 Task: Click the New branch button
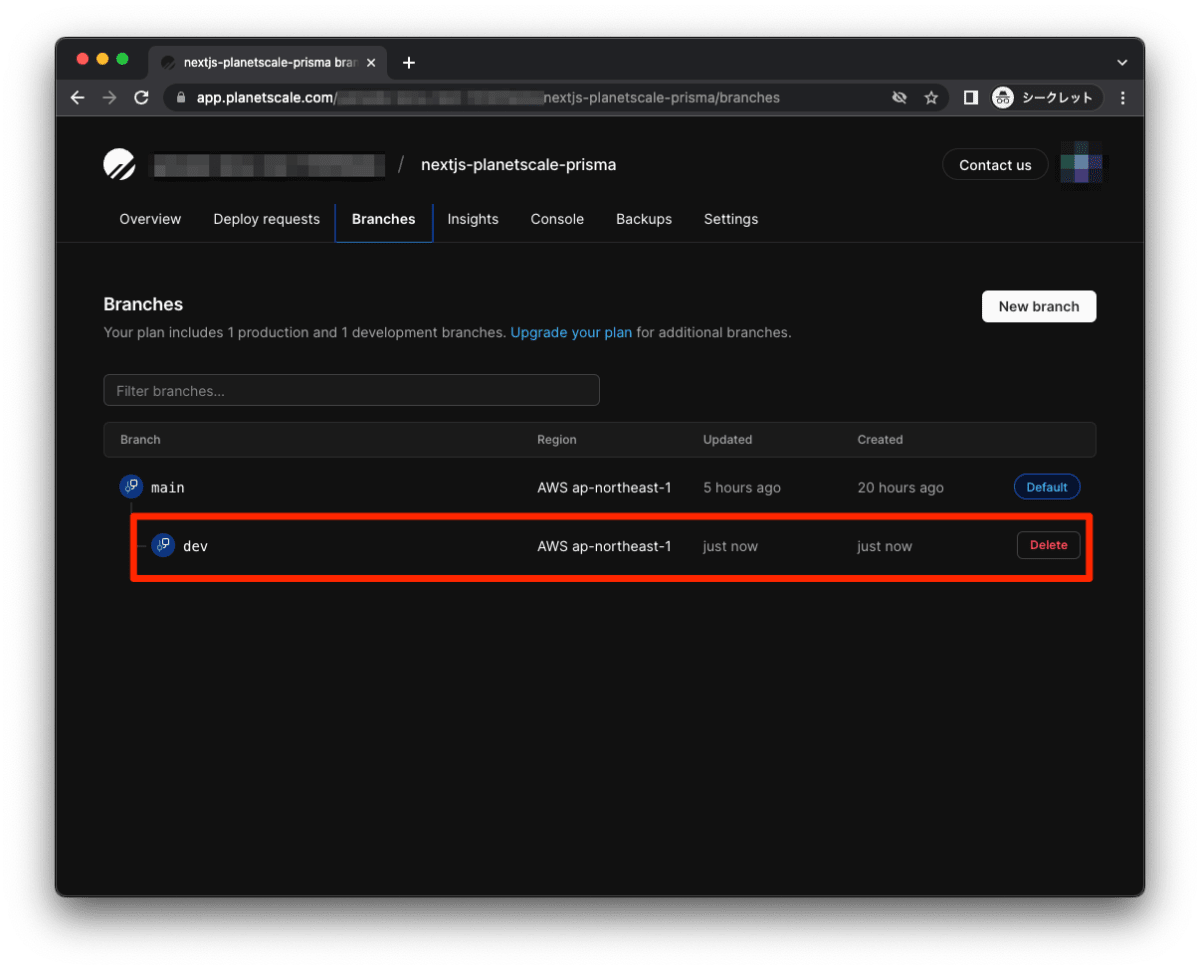1039,306
